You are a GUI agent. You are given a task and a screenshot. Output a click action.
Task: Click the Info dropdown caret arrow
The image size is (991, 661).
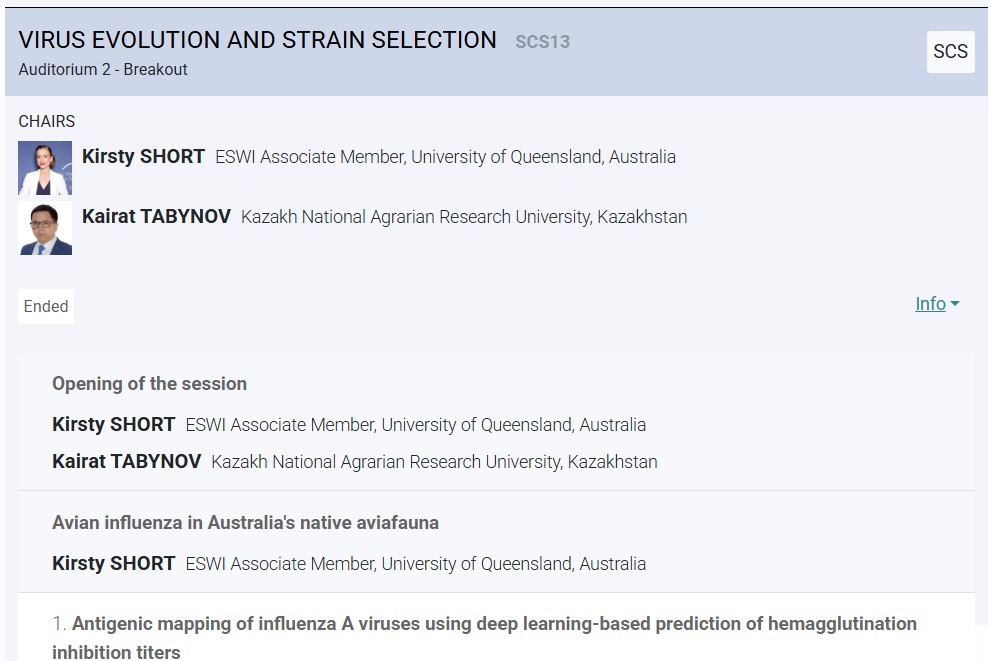[x=955, y=304]
